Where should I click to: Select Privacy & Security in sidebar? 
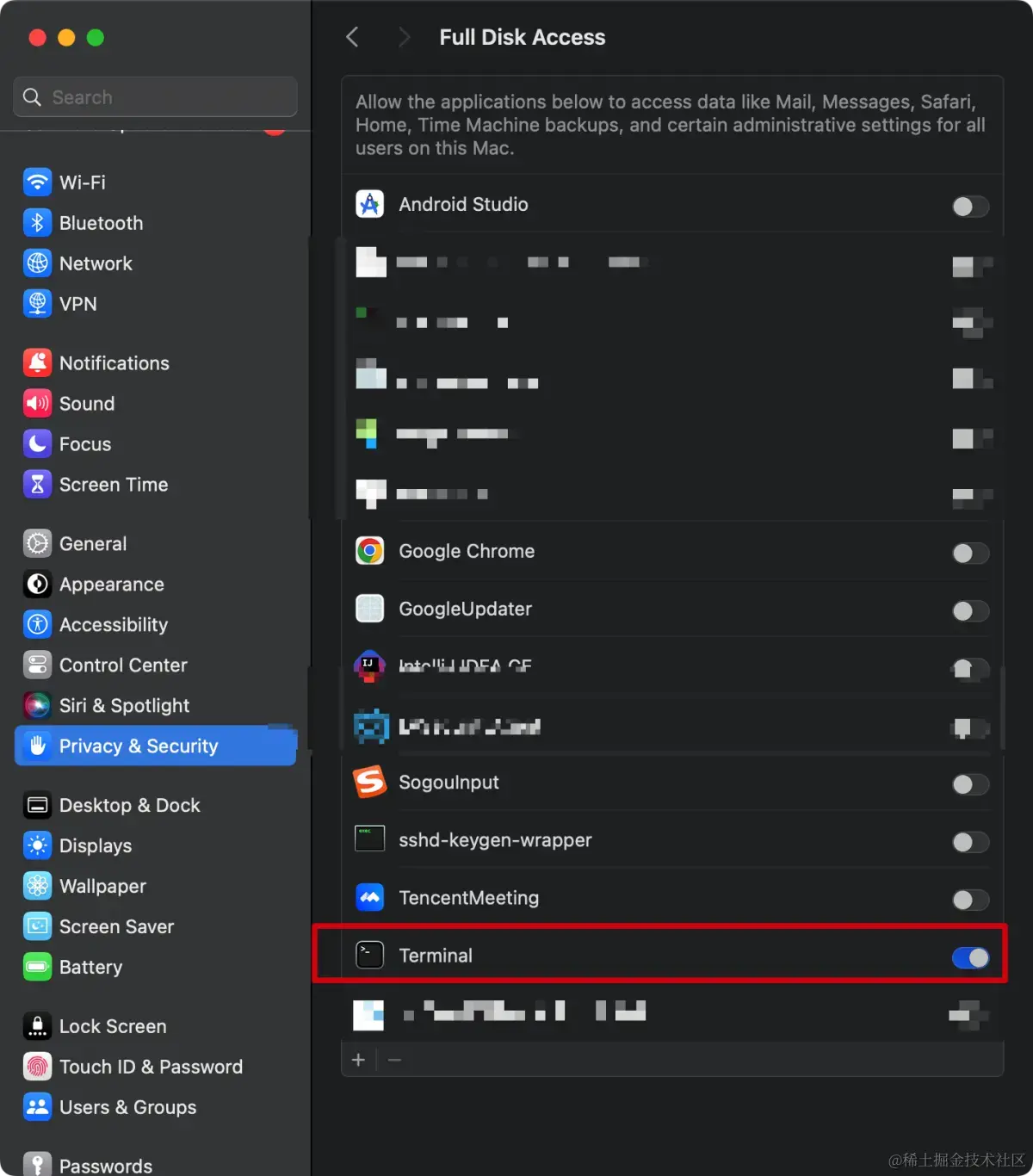tap(156, 746)
